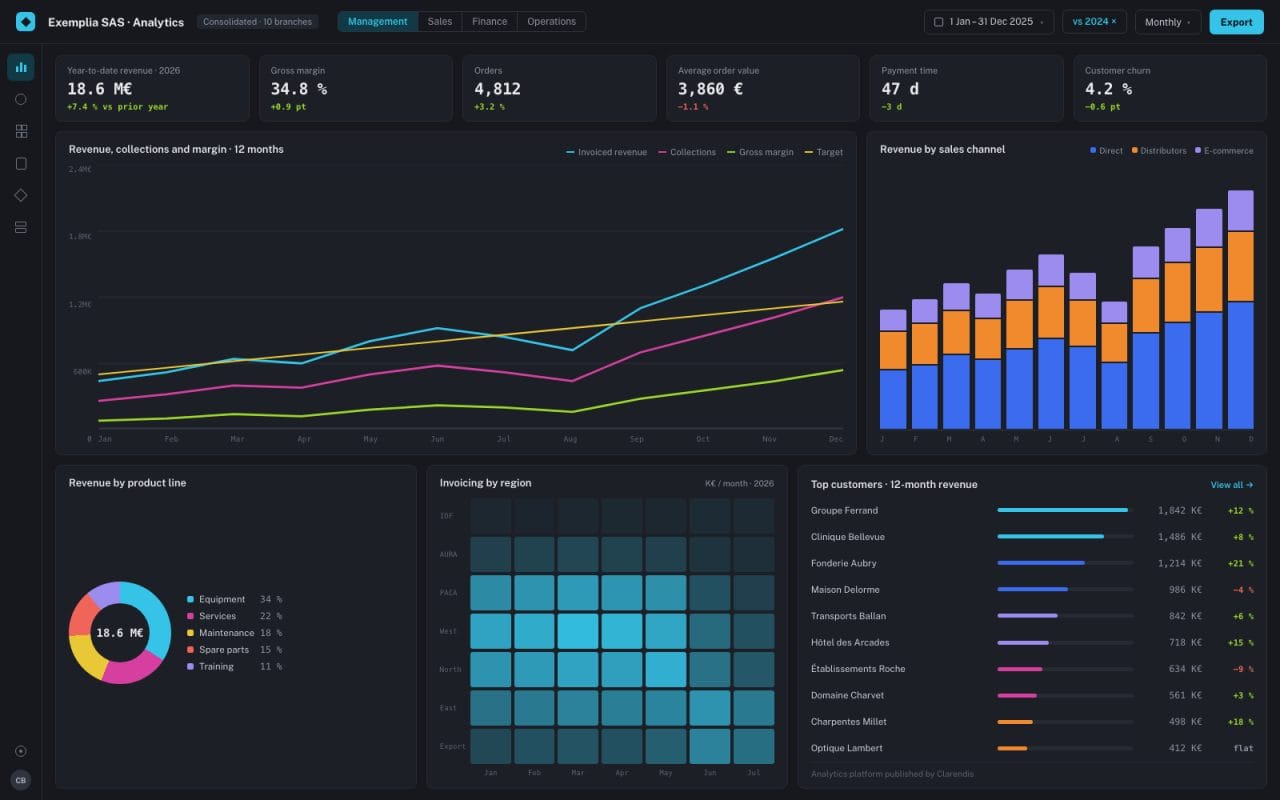Image resolution: width=1280 pixels, height=800 pixels.
Task: Switch to the Finance tab
Action: pyautogui.click(x=490, y=21)
